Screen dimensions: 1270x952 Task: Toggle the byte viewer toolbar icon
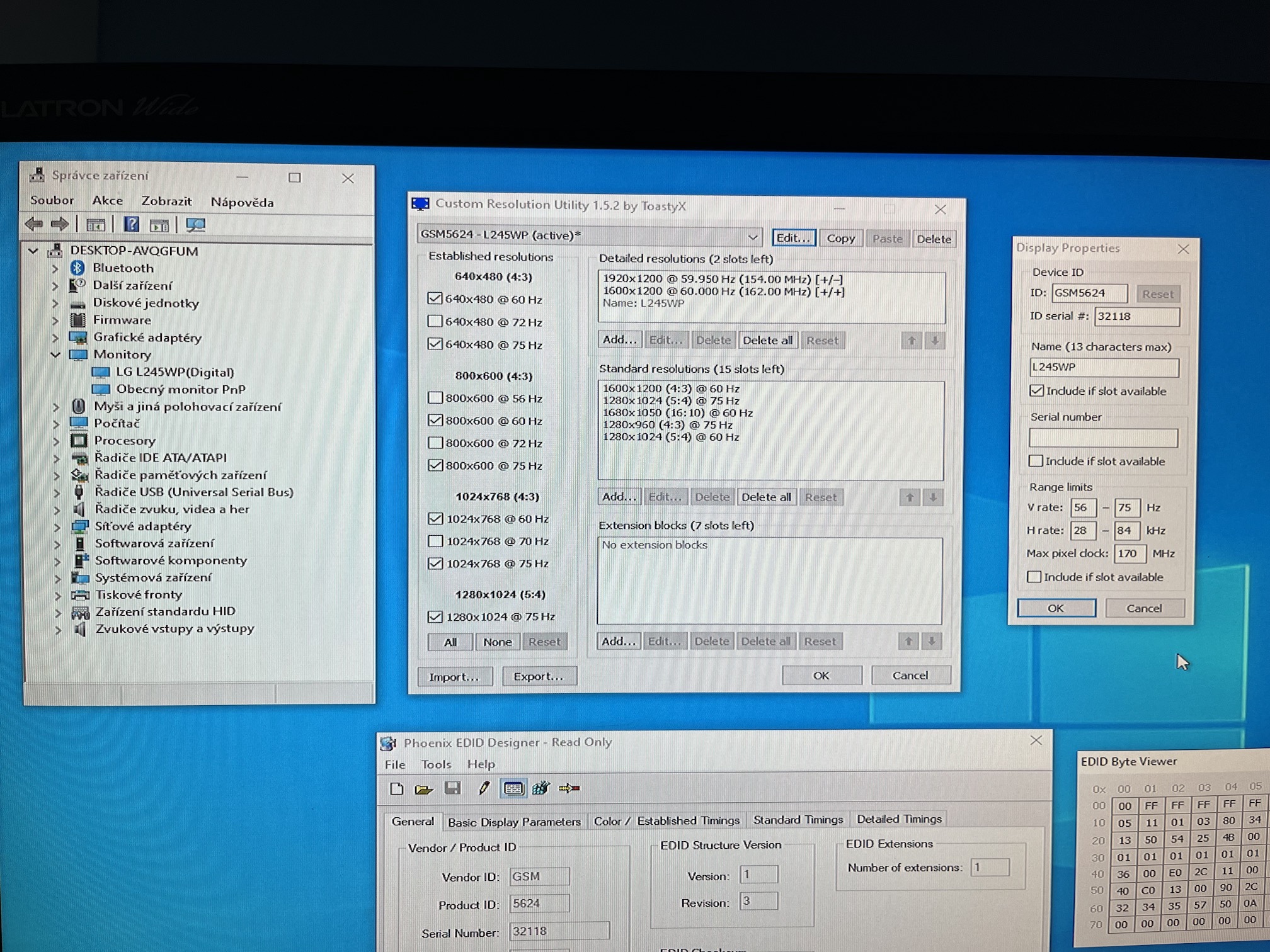pos(513,788)
